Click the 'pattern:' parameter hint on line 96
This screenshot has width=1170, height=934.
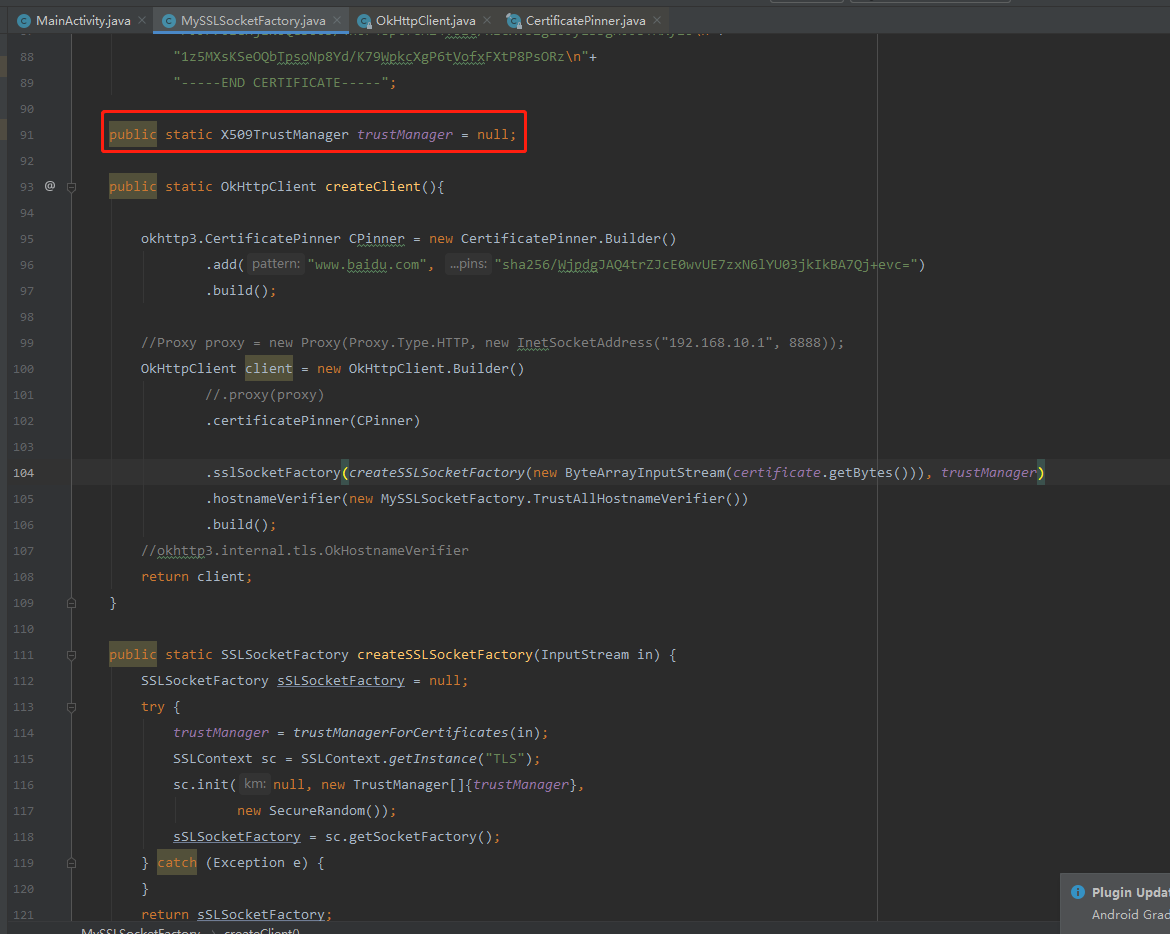pos(275,264)
